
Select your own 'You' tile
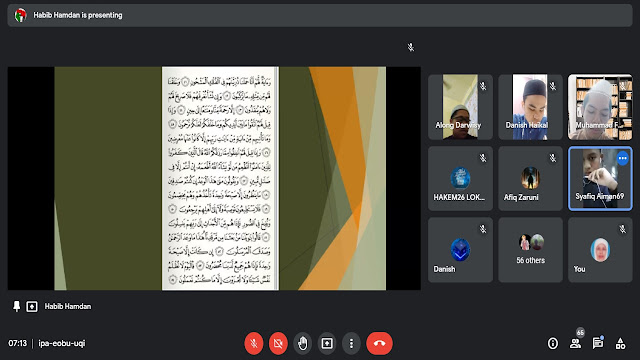coord(600,249)
